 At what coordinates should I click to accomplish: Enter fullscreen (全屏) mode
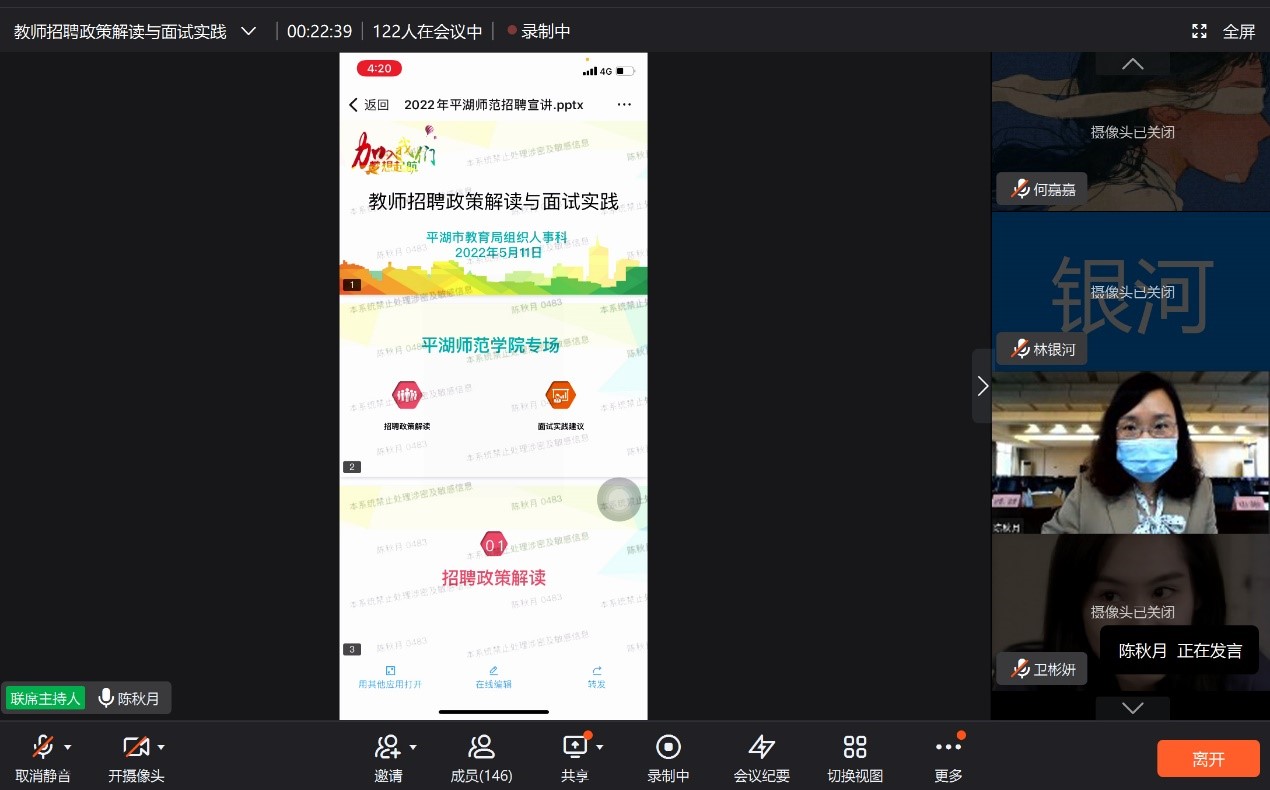coord(1223,31)
